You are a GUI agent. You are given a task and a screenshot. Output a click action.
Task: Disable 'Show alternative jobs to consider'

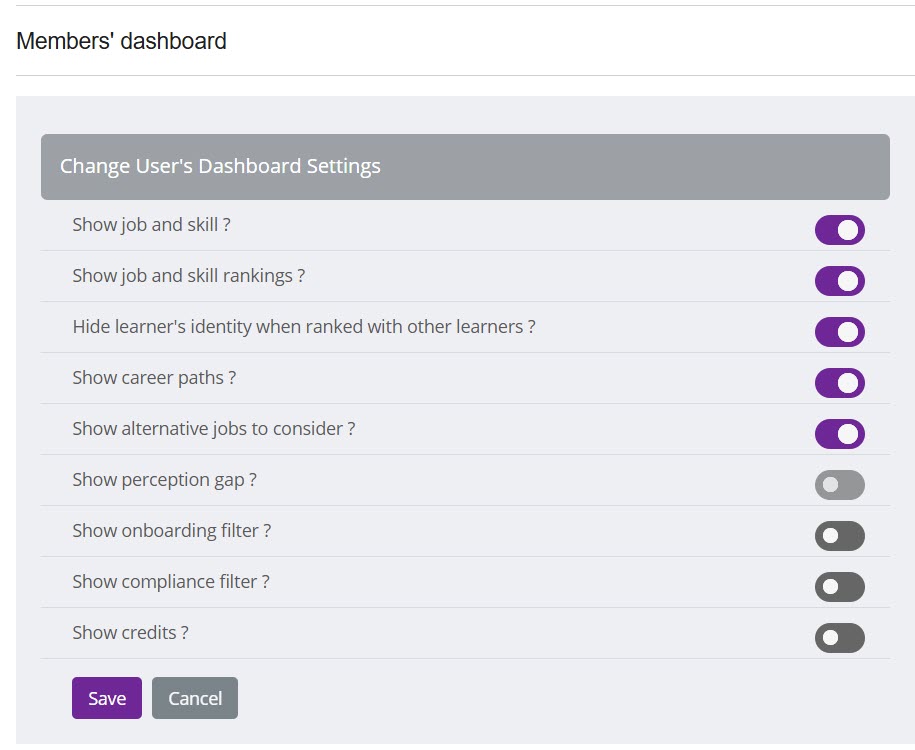point(840,434)
